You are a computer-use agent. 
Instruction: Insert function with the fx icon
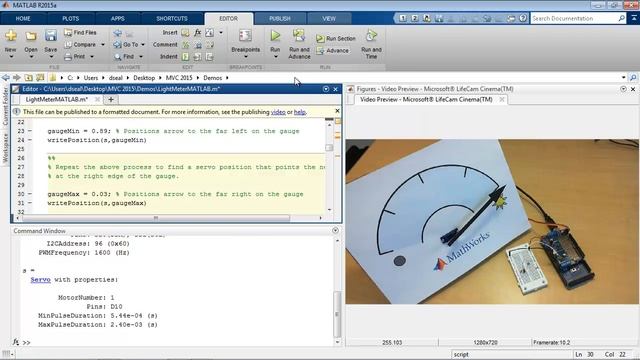point(198,32)
